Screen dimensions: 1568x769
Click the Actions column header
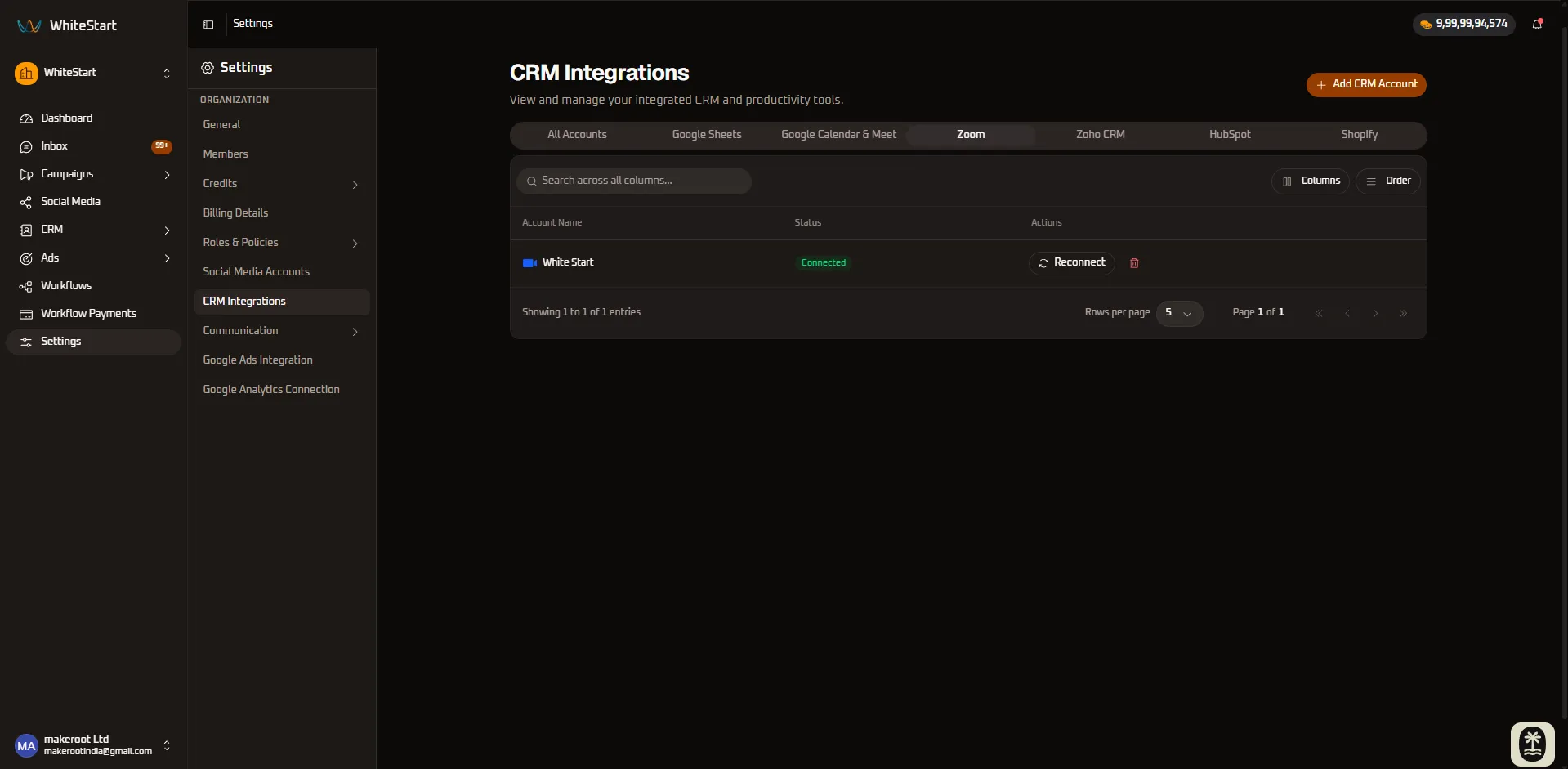click(x=1047, y=223)
